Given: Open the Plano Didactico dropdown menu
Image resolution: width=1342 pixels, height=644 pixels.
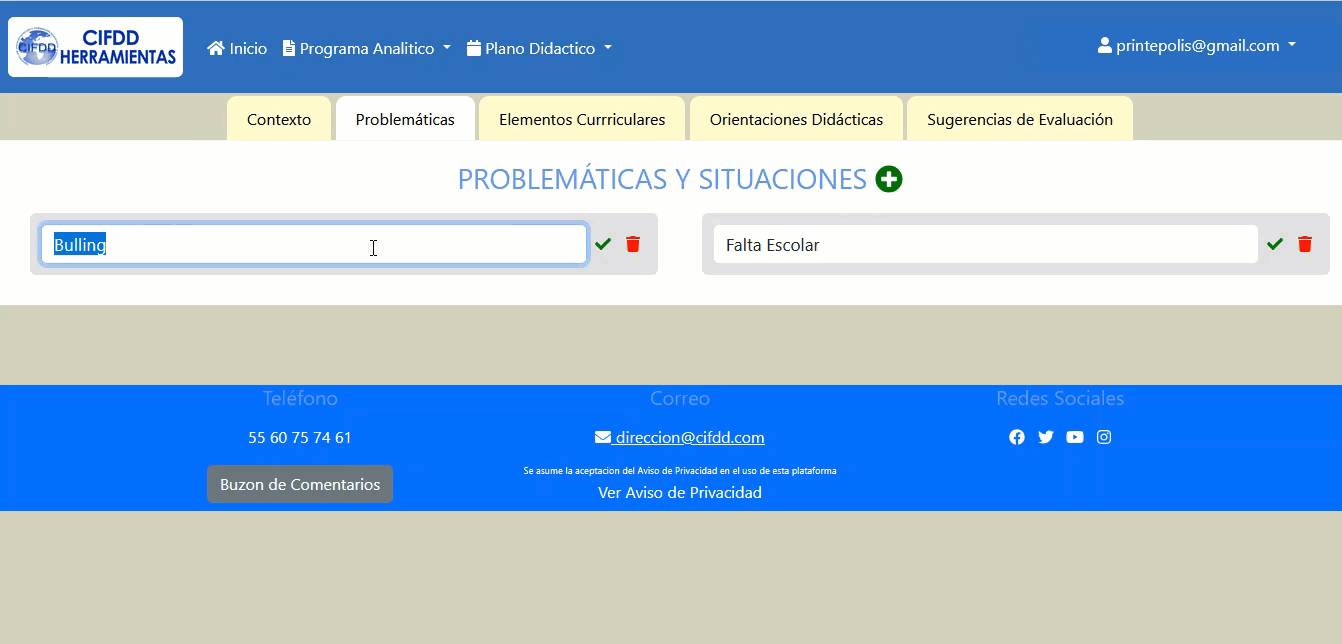Looking at the screenshot, I should click(x=539, y=48).
